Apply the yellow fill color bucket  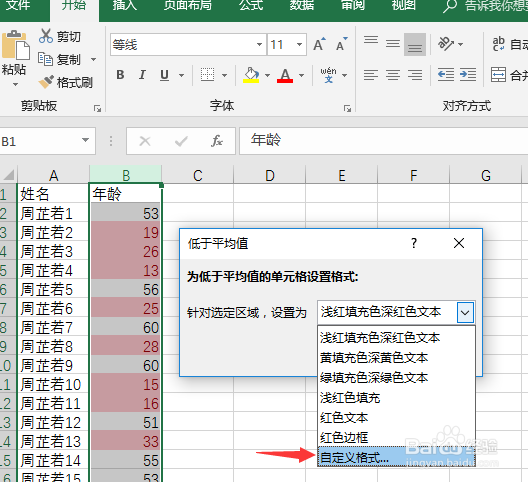click(x=251, y=75)
